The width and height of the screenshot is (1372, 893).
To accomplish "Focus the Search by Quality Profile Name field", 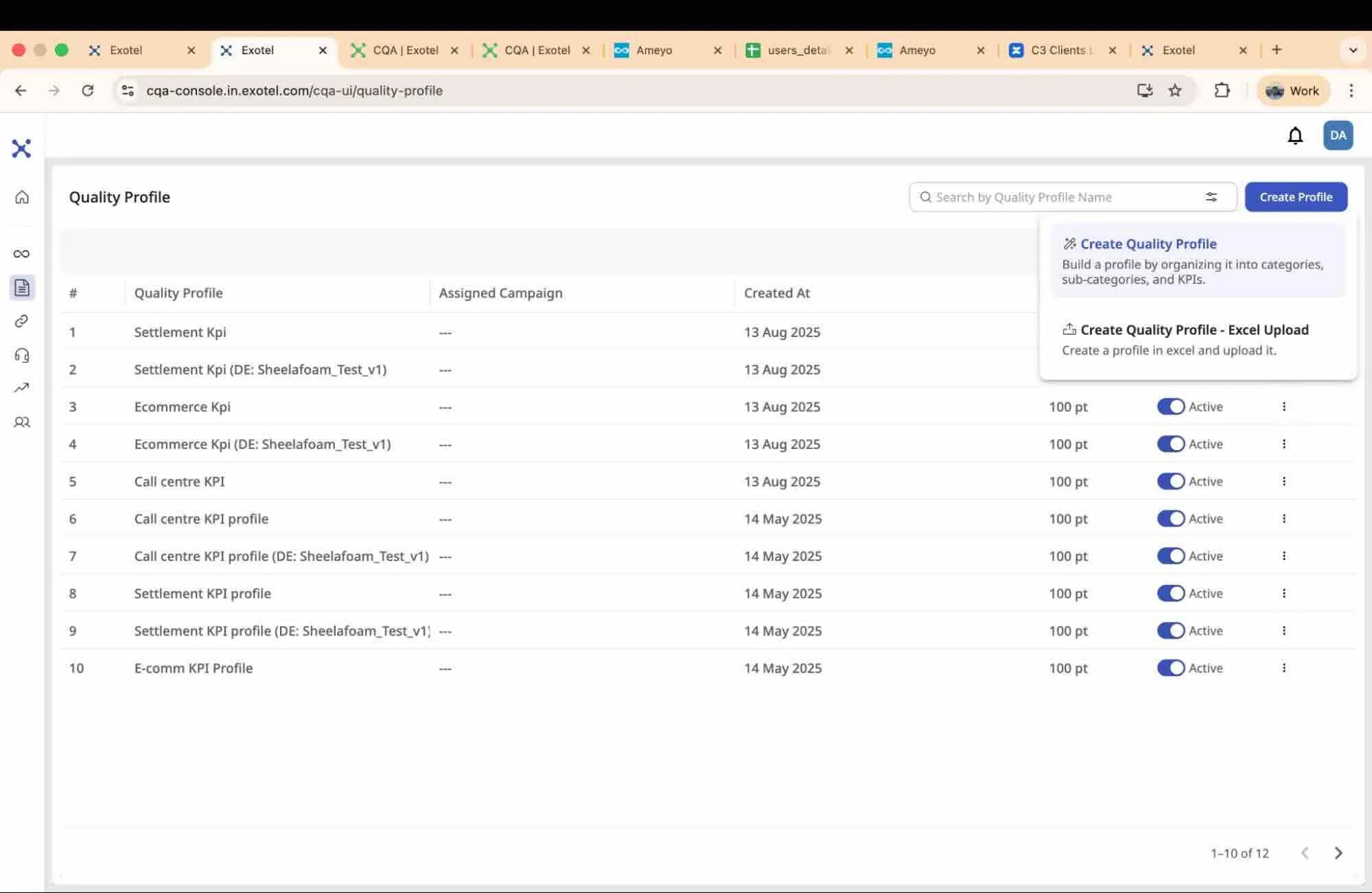I will coord(1072,197).
